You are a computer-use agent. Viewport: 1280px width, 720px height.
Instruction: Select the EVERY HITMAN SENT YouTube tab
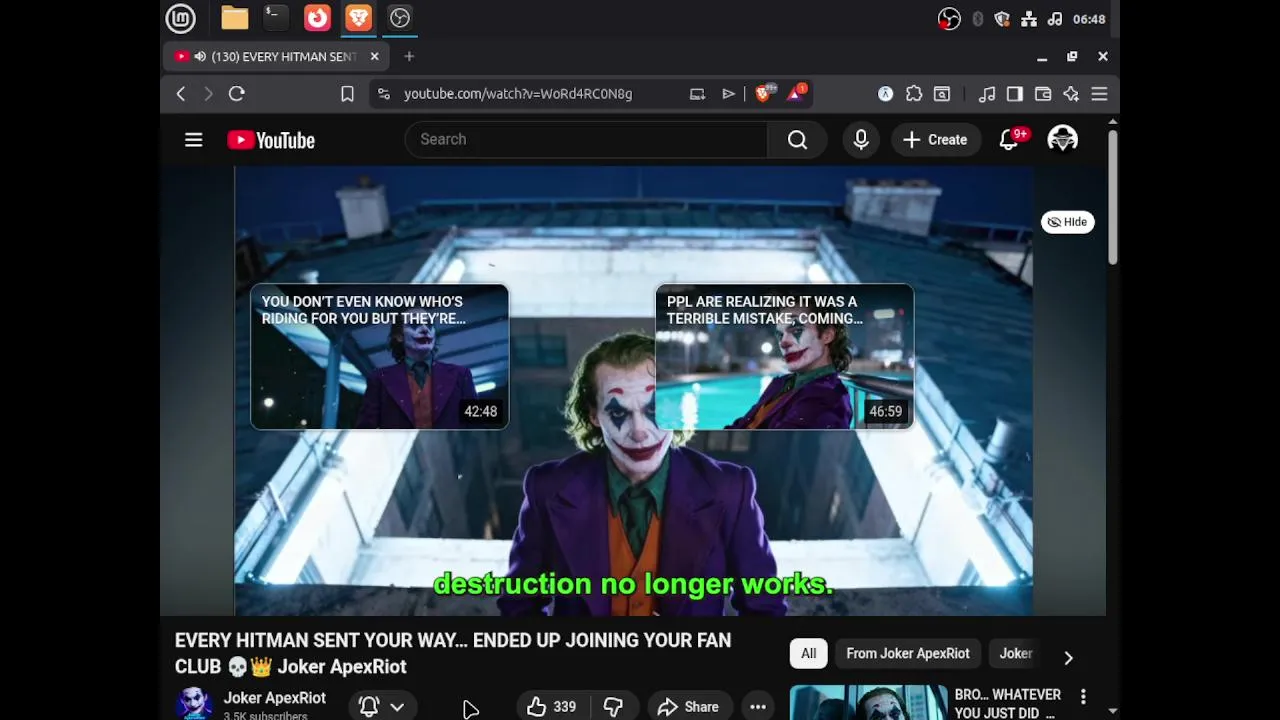click(x=277, y=57)
